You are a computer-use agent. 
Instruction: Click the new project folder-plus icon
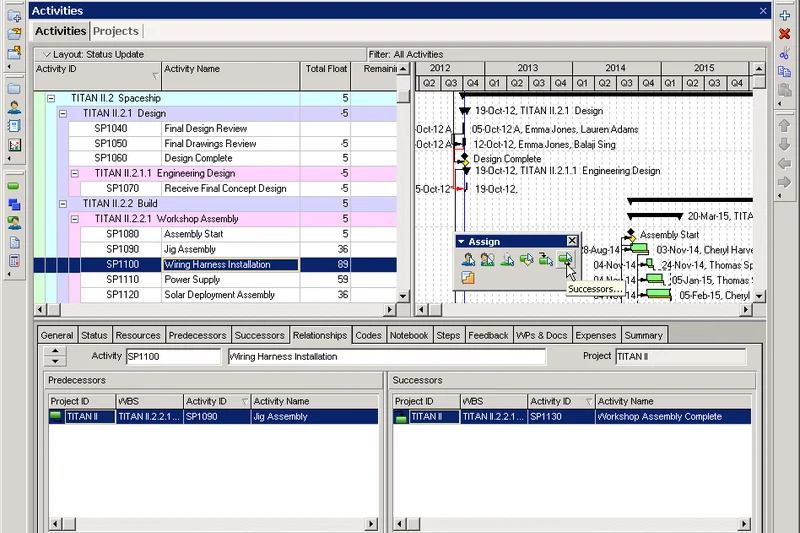point(14,15)
